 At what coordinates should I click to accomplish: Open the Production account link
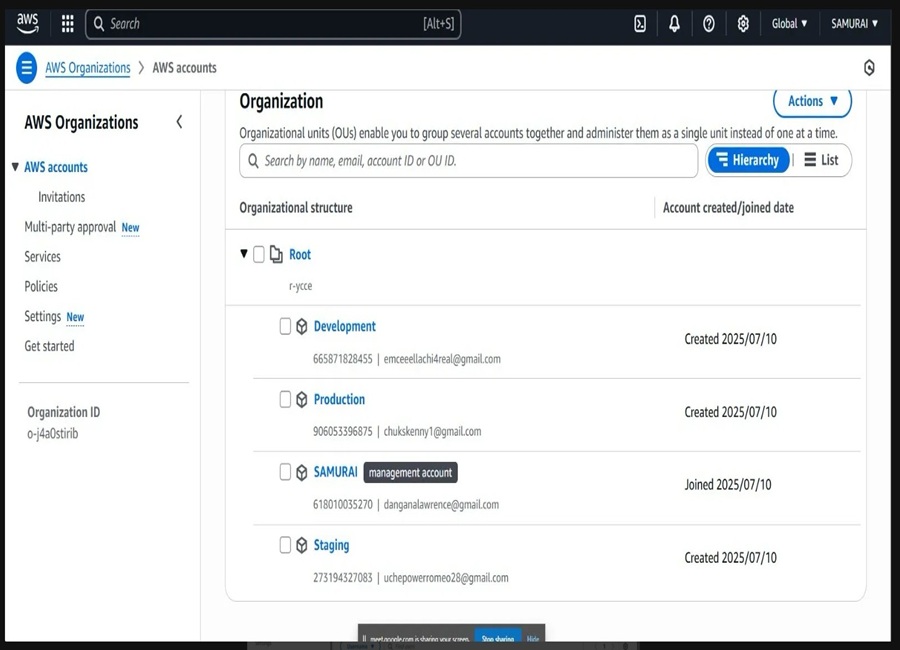click(339, 399)
